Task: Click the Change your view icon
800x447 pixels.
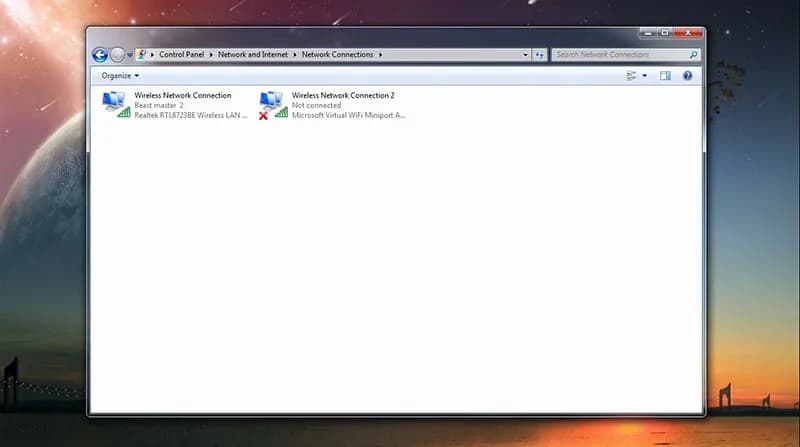Action: tap(631, 75)
